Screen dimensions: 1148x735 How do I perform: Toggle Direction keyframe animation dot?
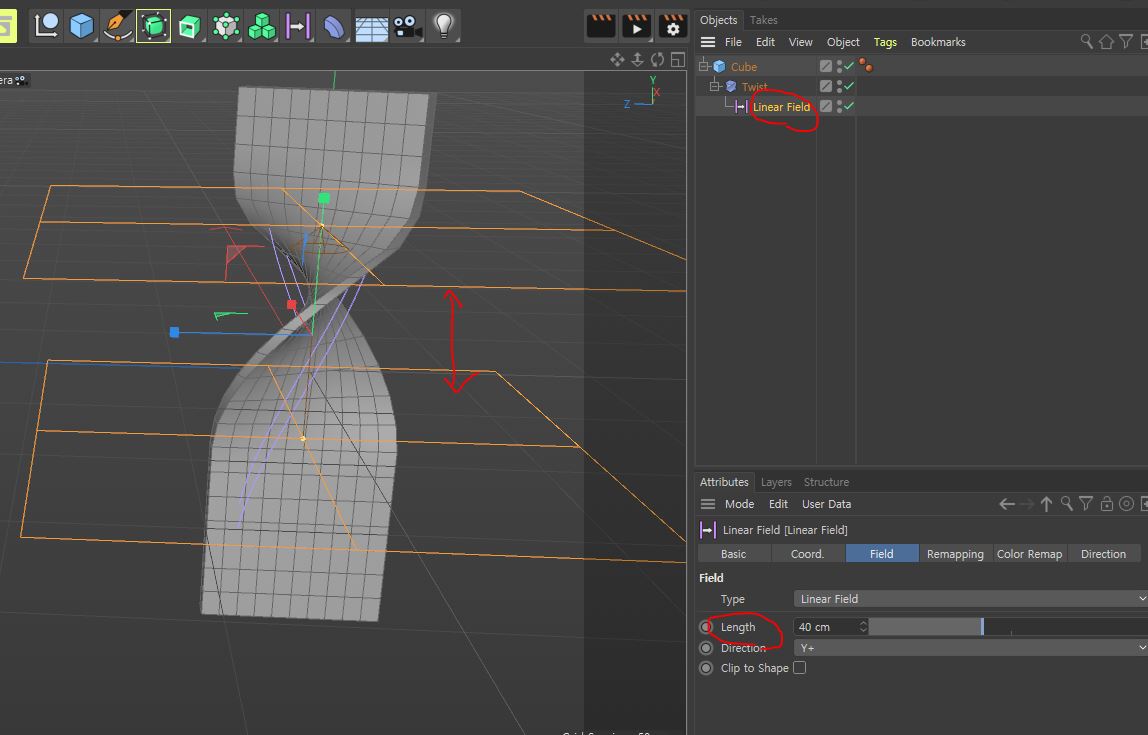click(706, 648)
